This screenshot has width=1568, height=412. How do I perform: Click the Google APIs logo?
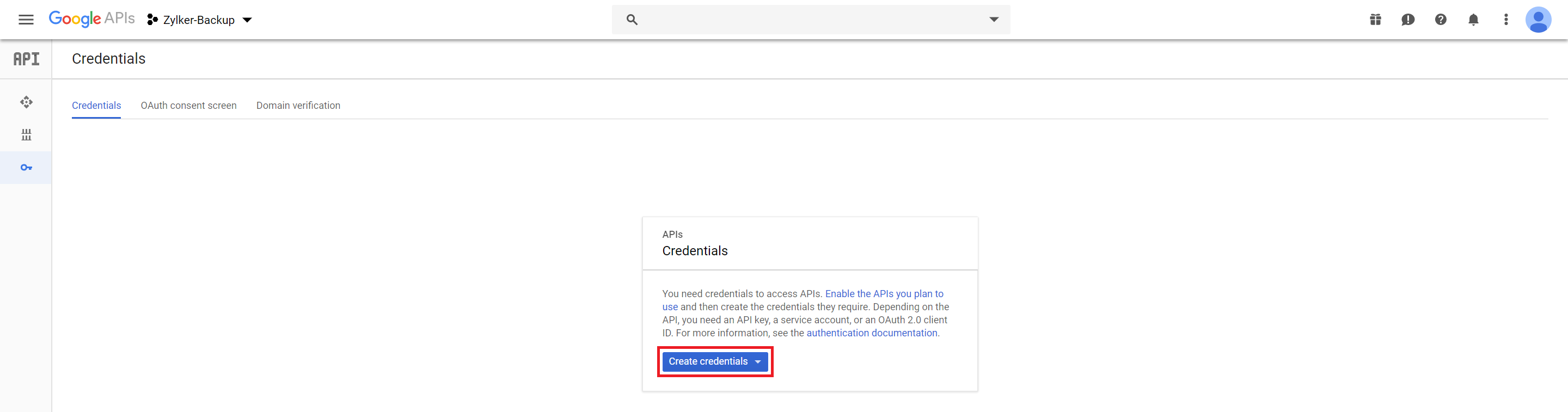point(91,19)
